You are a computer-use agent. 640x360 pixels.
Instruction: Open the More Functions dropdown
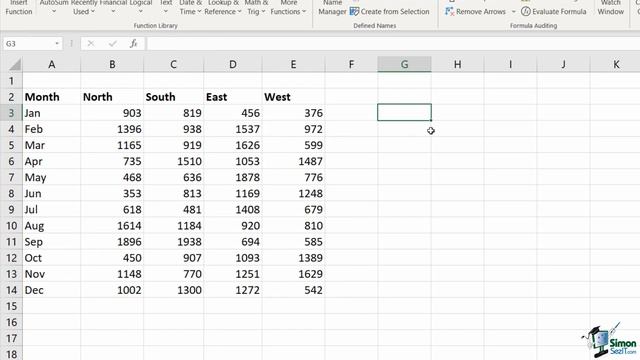click(304, 11)
